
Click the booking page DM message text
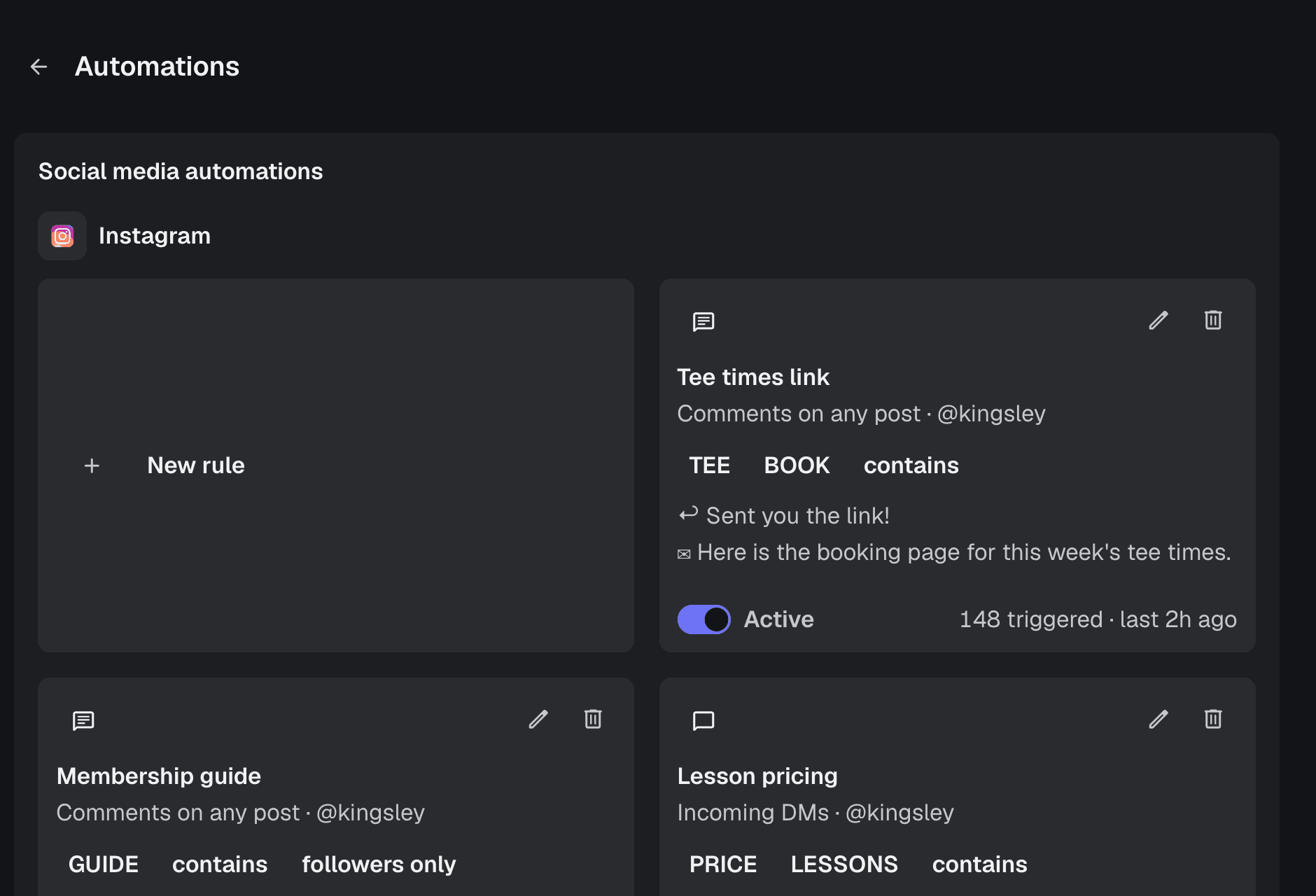[964, 552]
